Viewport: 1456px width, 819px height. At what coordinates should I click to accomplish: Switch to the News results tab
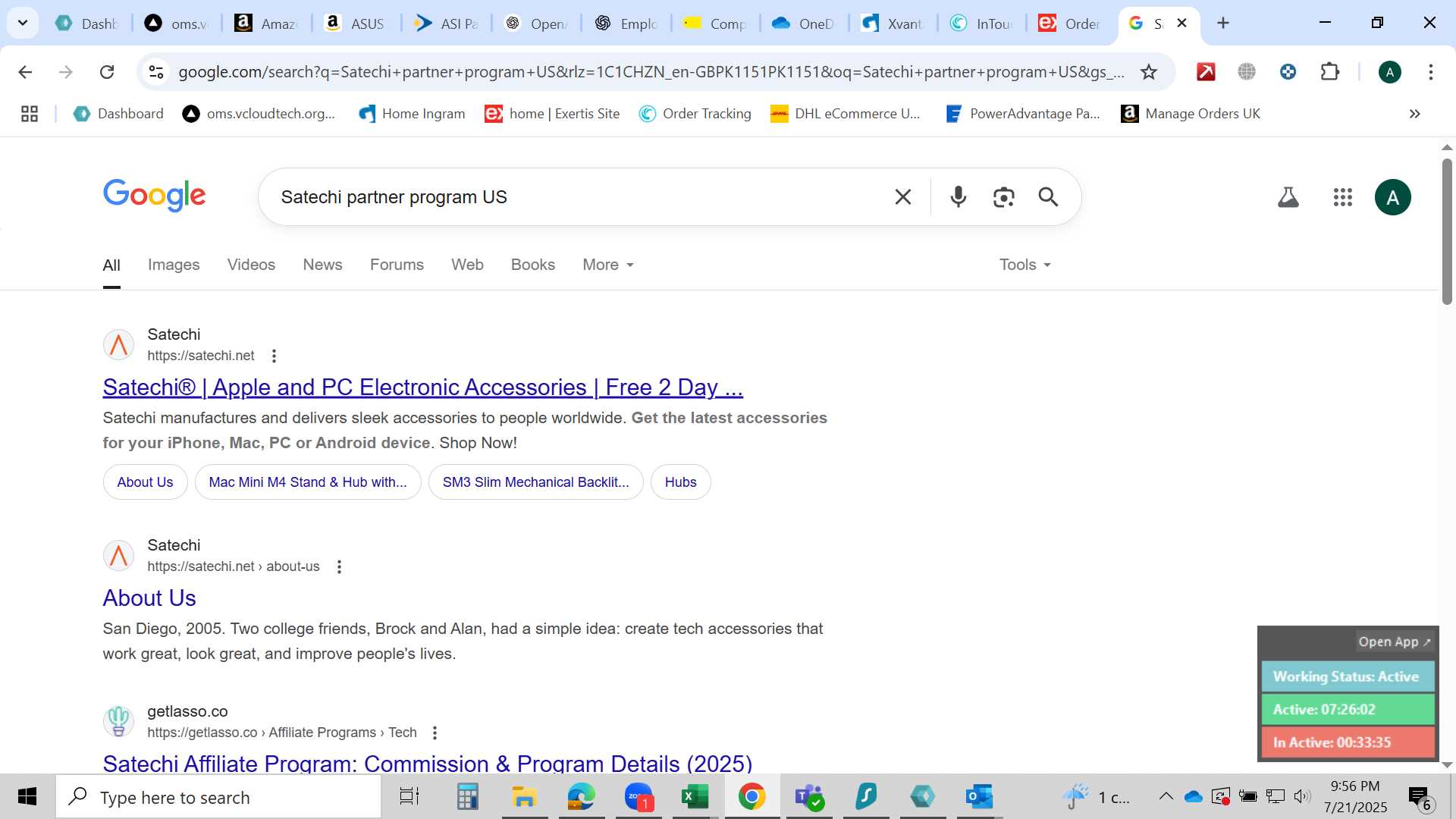click(322, 265)
